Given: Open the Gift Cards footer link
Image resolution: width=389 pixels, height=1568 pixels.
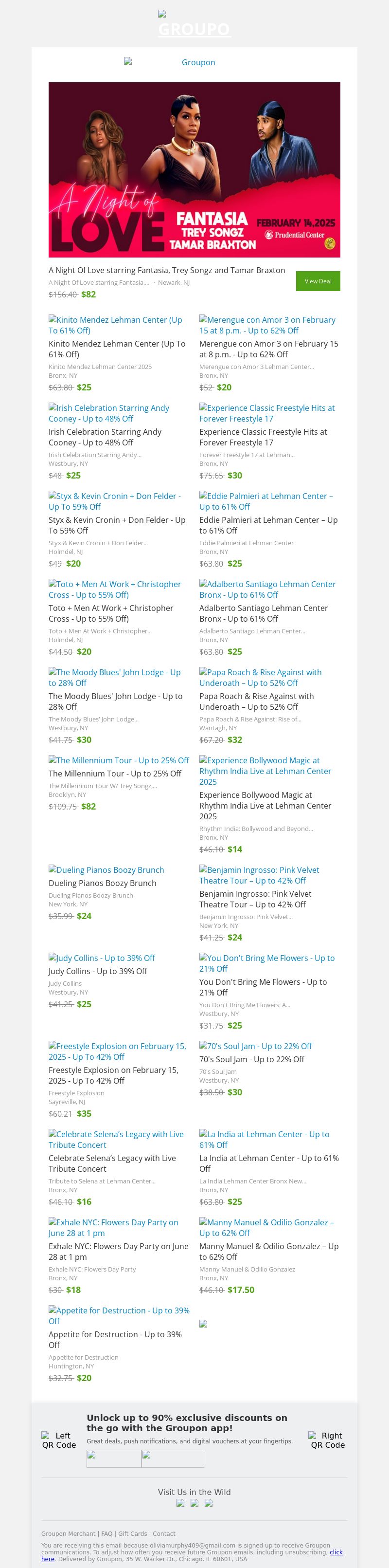Looking at the screenshot, I should point(132,1533).
